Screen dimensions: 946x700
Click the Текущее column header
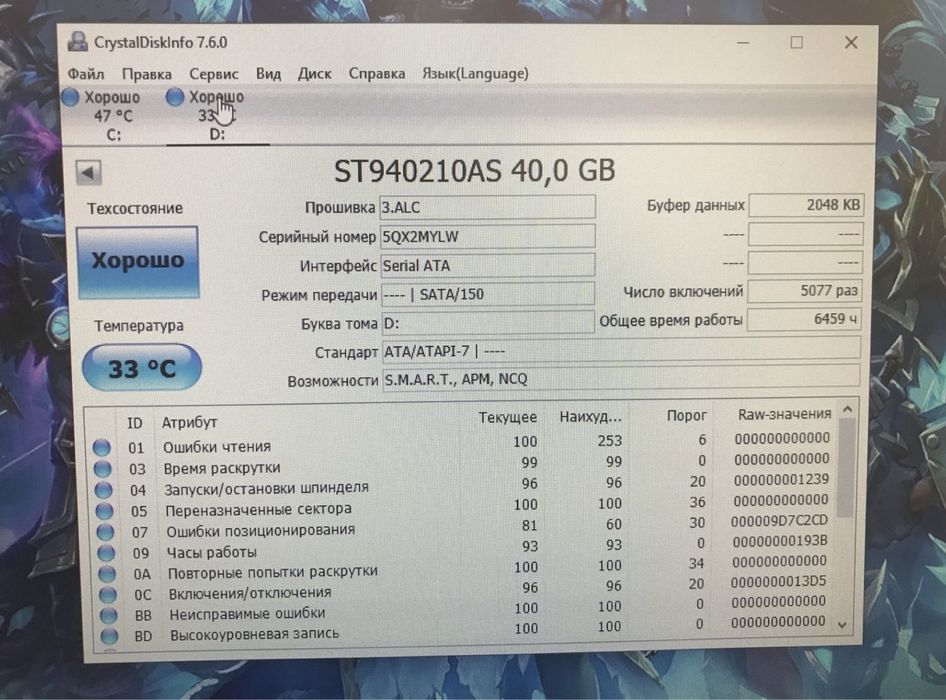pos(507,418)
